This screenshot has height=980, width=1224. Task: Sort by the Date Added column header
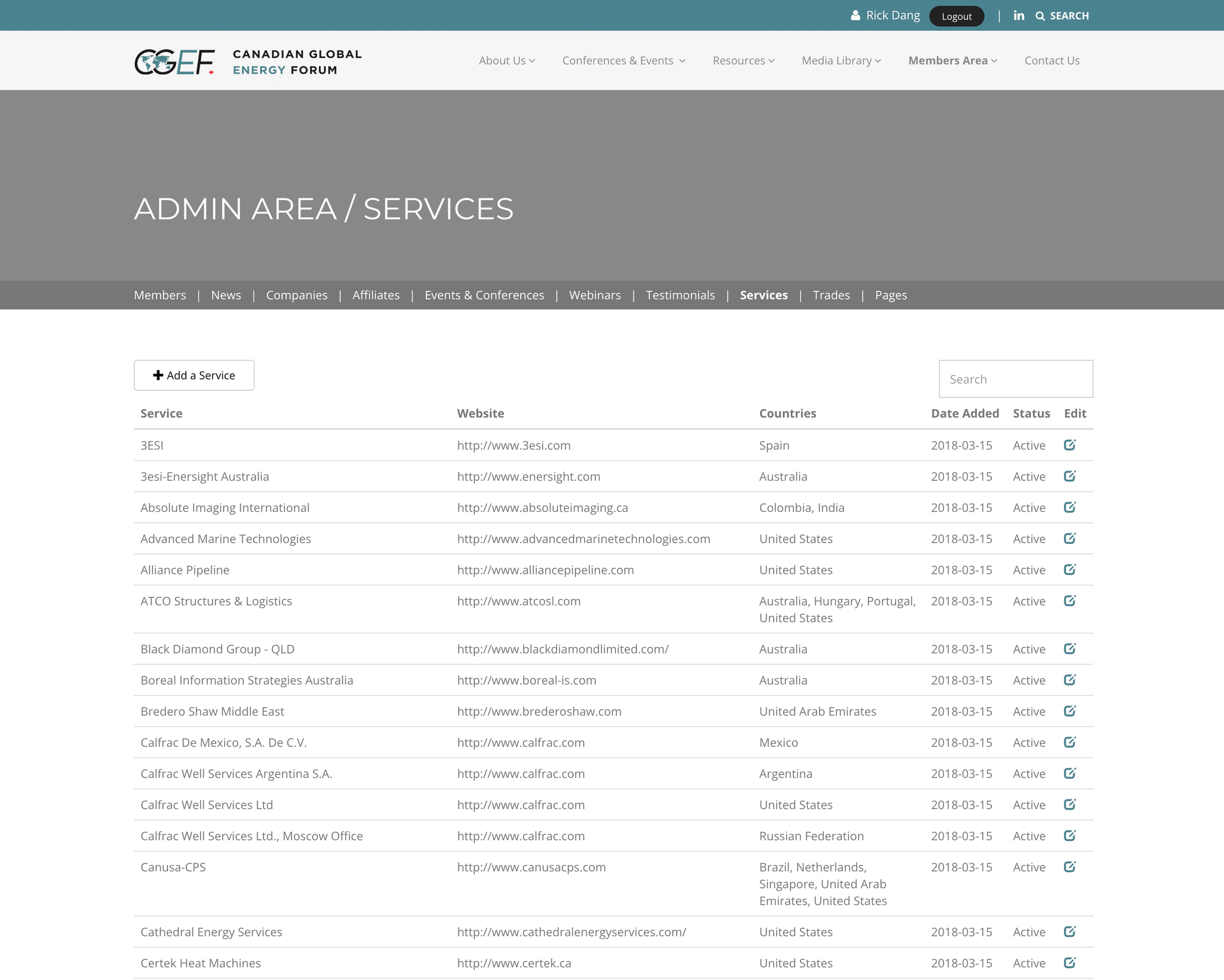[x=965, y=413]
